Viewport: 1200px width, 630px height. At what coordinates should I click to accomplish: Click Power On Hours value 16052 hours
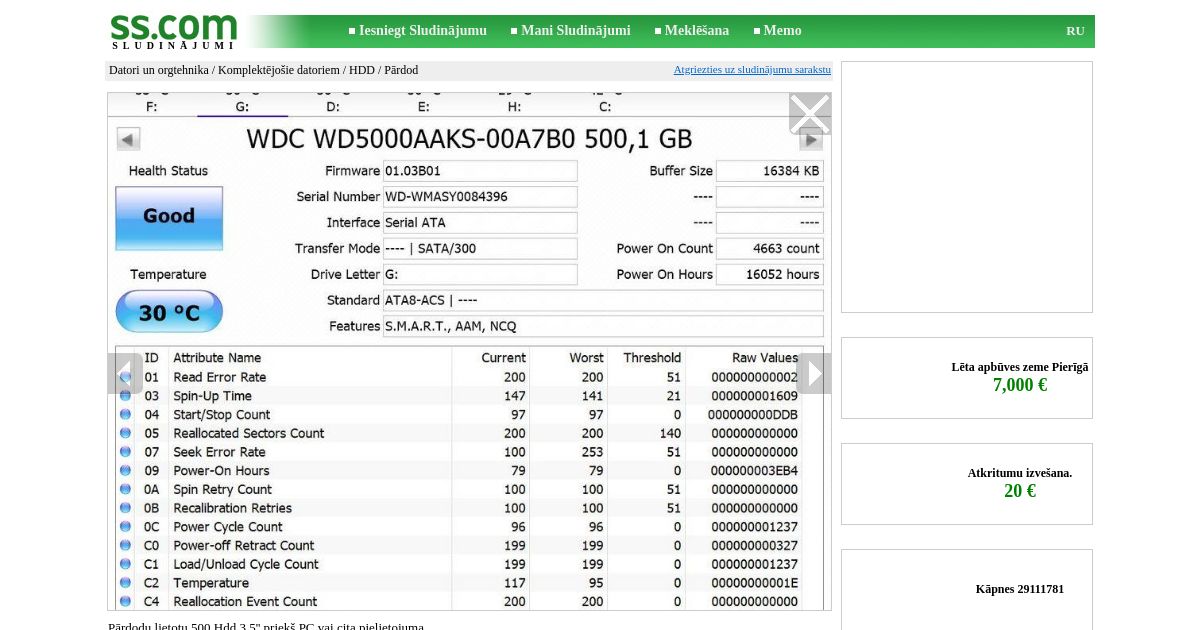click(x=770, y=274)
